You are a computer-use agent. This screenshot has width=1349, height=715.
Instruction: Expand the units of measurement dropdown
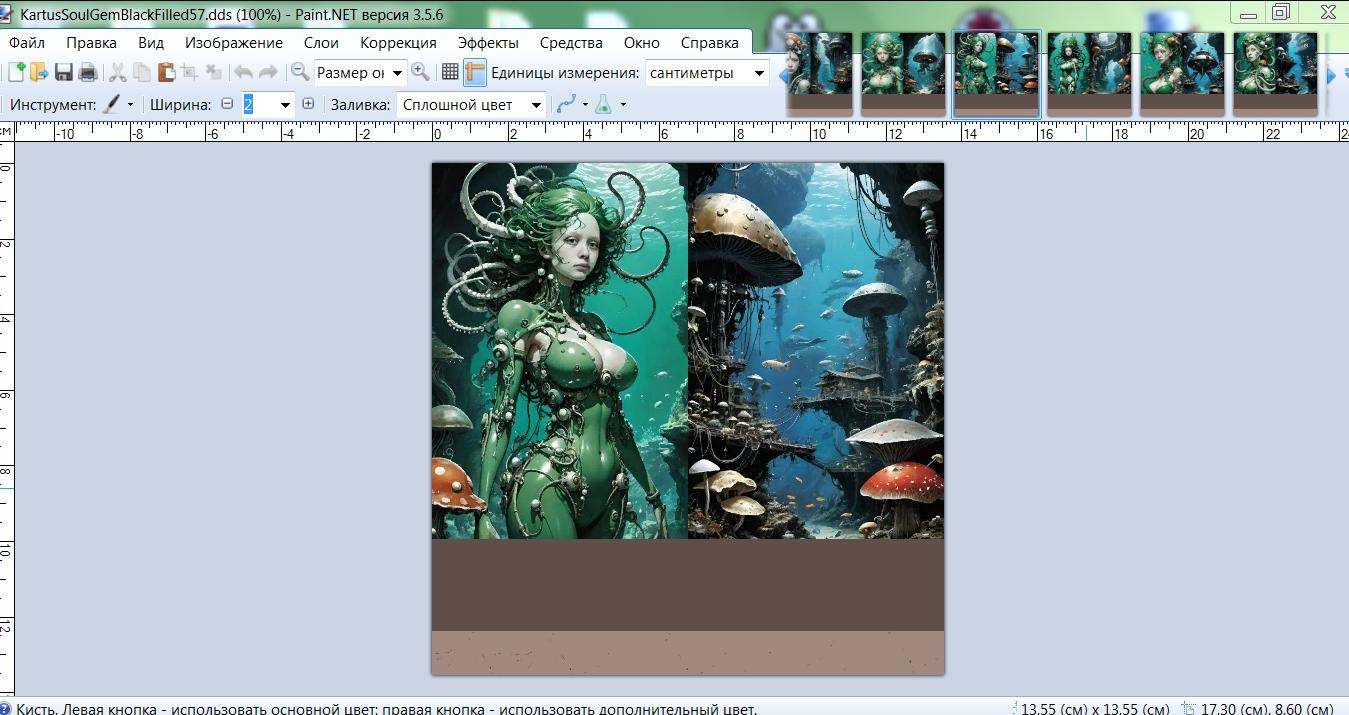[759, 73]
